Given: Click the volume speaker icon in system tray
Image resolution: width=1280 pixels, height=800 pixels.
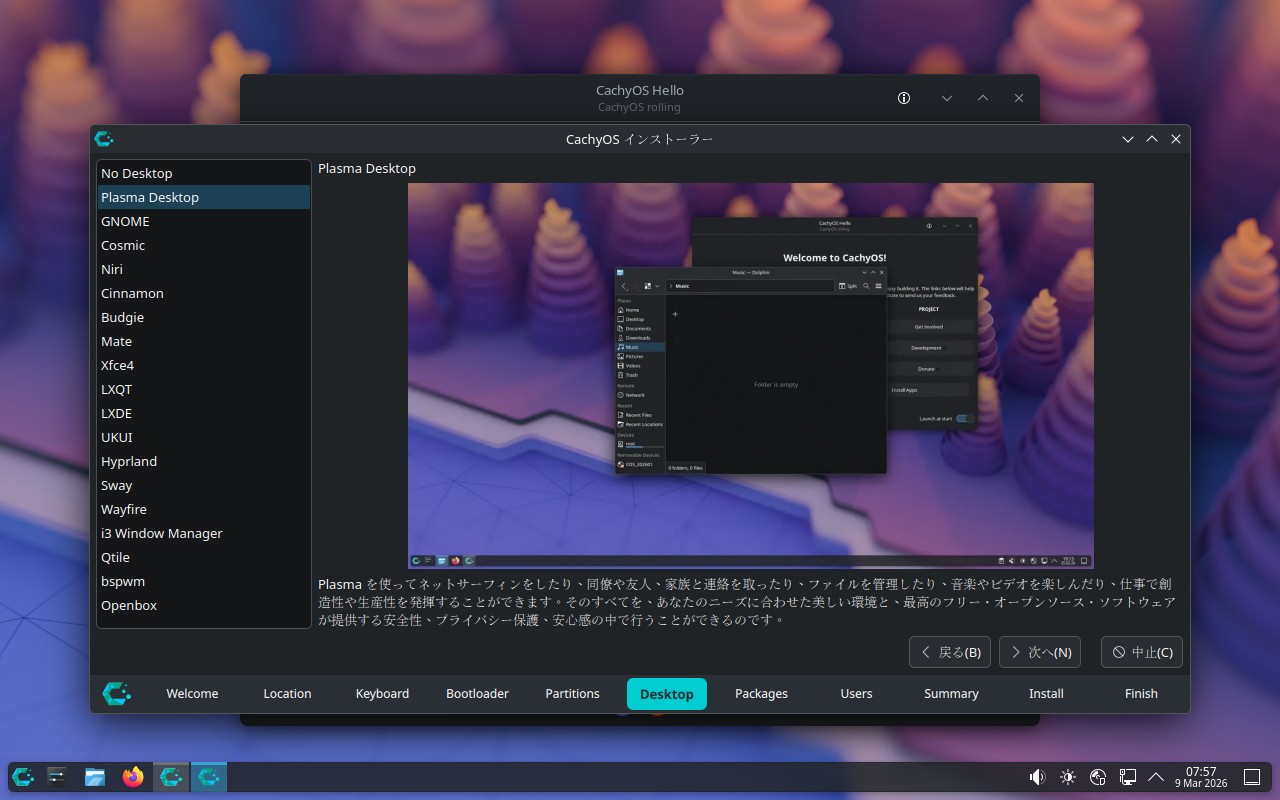Looking at the screenshot, I should coord(1037,777).
